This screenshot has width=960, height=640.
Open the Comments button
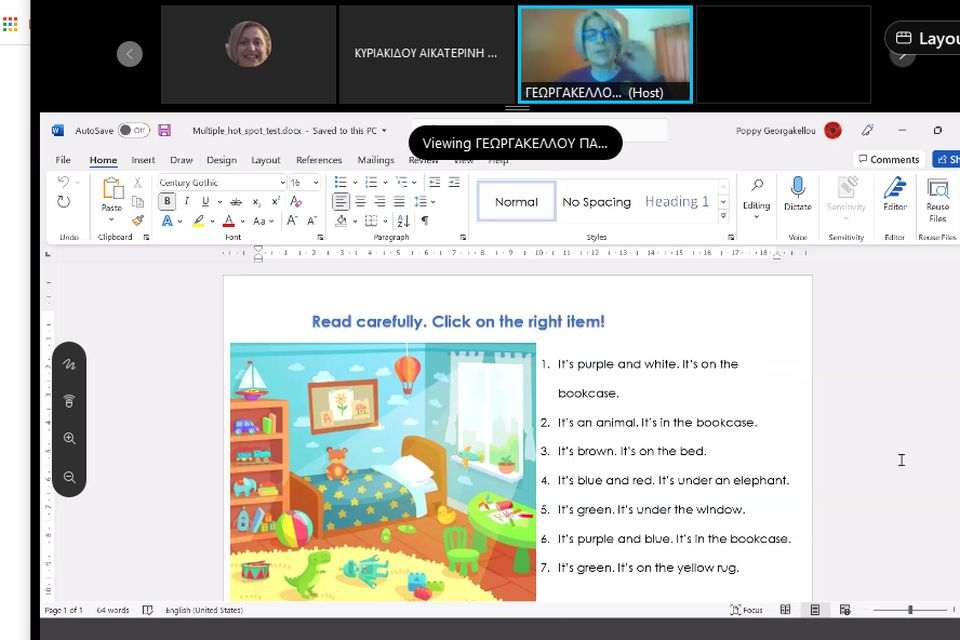click(x=888, y=159)
